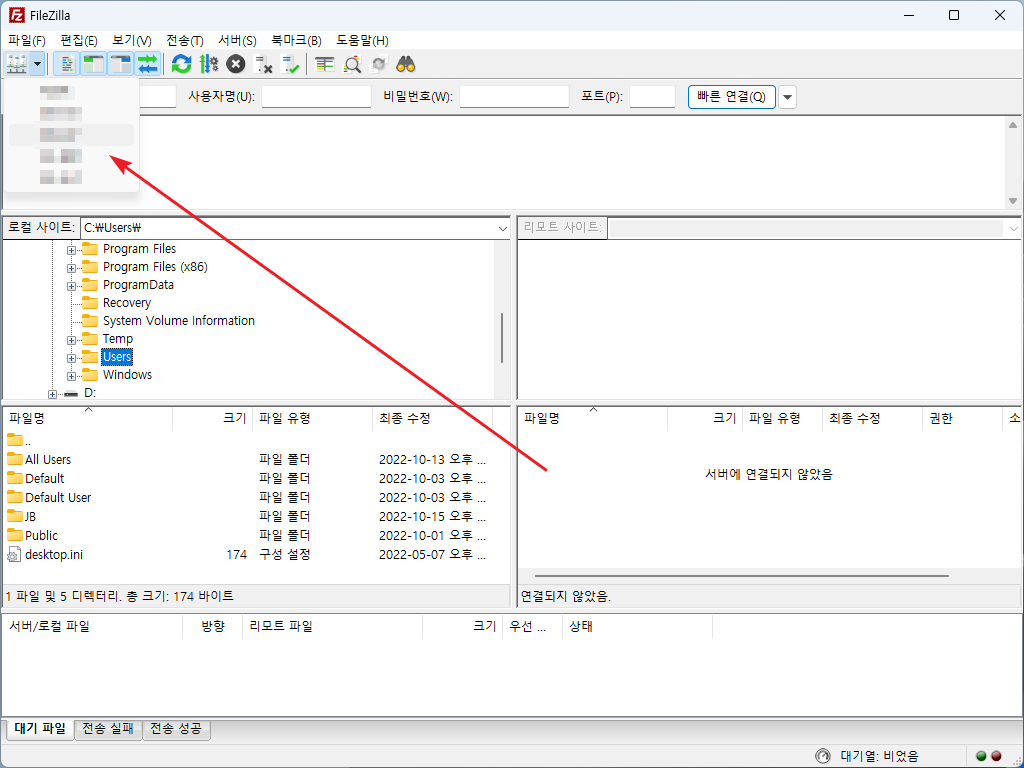This screenshot has width=1024, height=768.
Task: Sort remote files by 권한 column
Action: [x=962, y=418]
